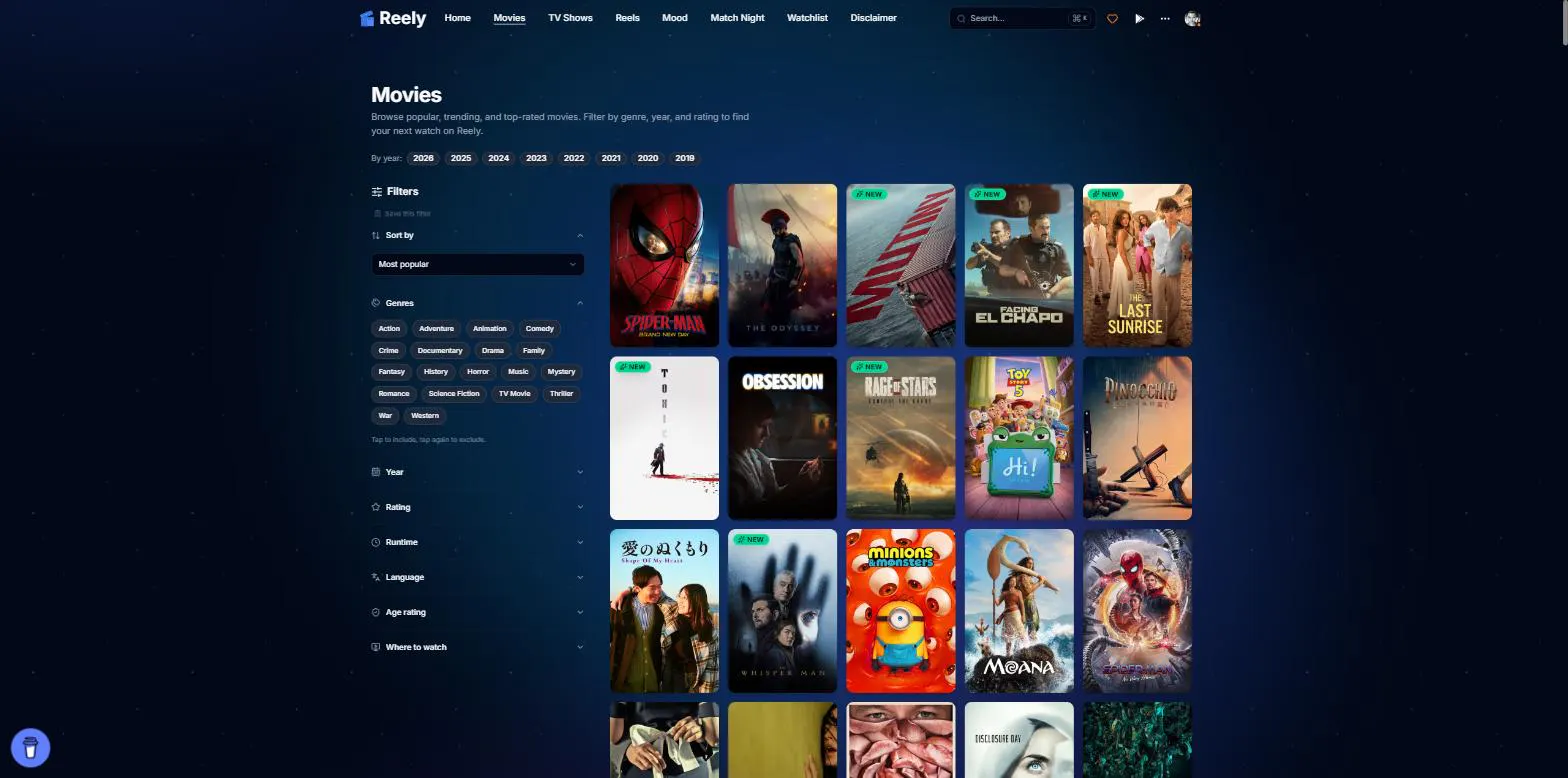1568x778 pixels.
Task: Open the Reels tab
Action: [627, 18]
